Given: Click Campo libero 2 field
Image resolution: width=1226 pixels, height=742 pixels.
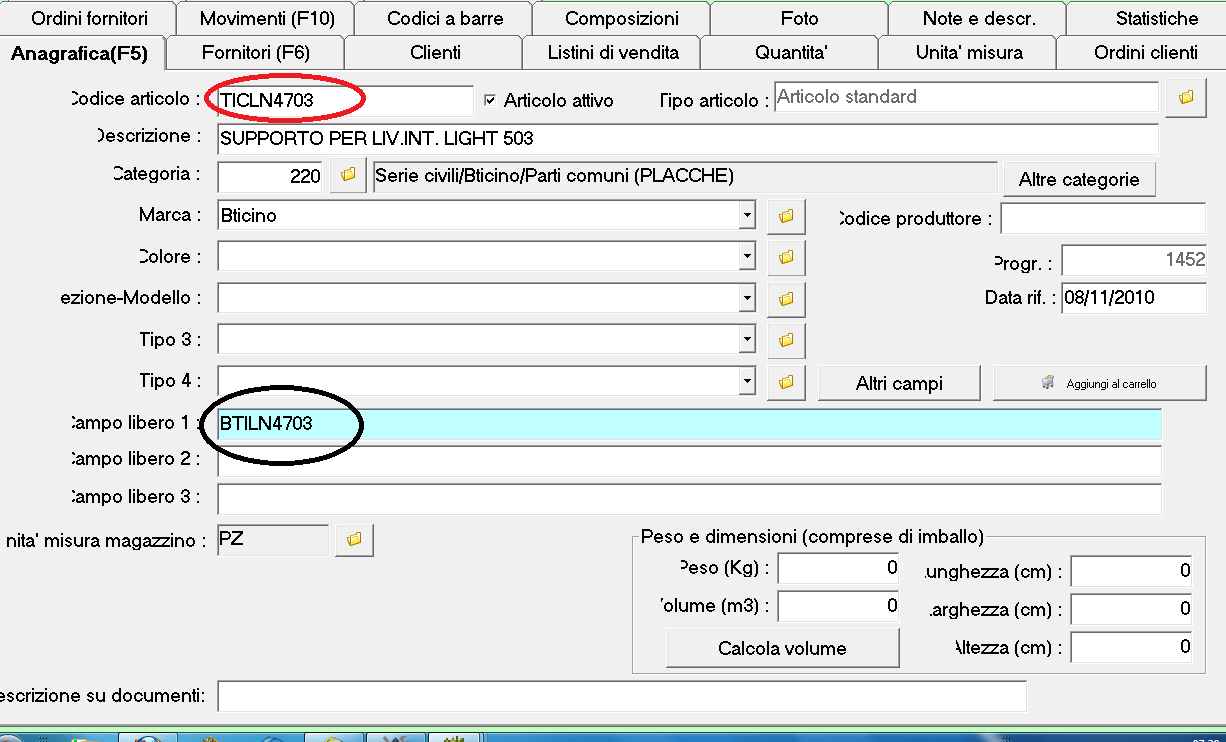Looking at the screenshot, I should coord(689,461).
